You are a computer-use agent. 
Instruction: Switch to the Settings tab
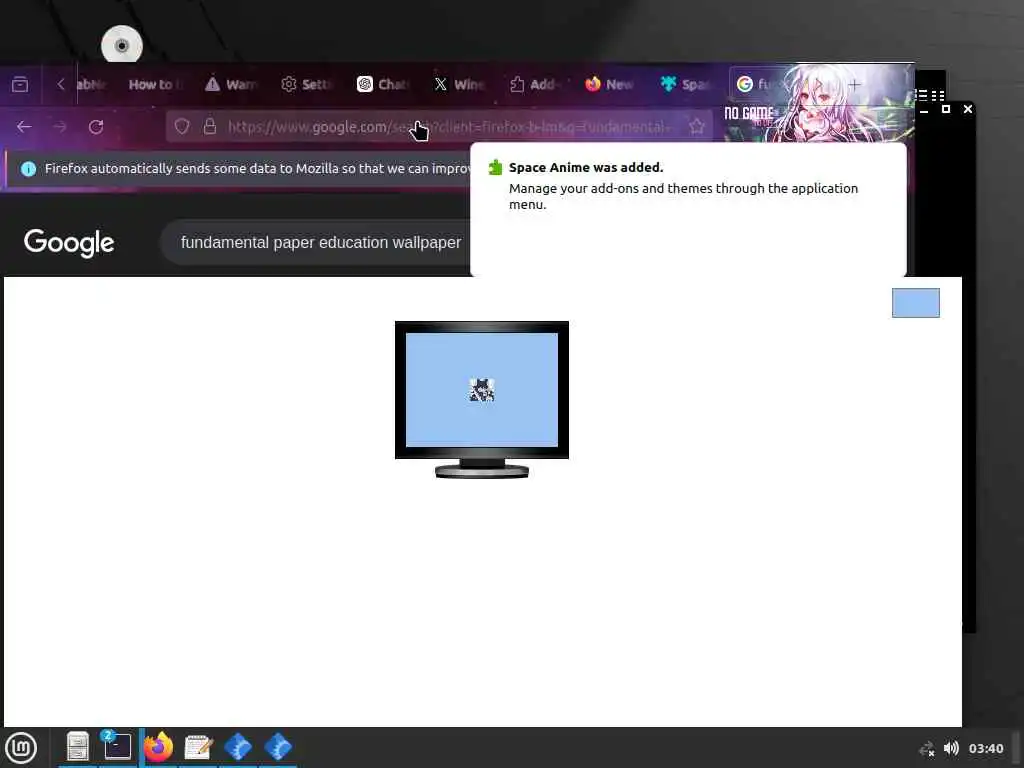pos(307,84)
